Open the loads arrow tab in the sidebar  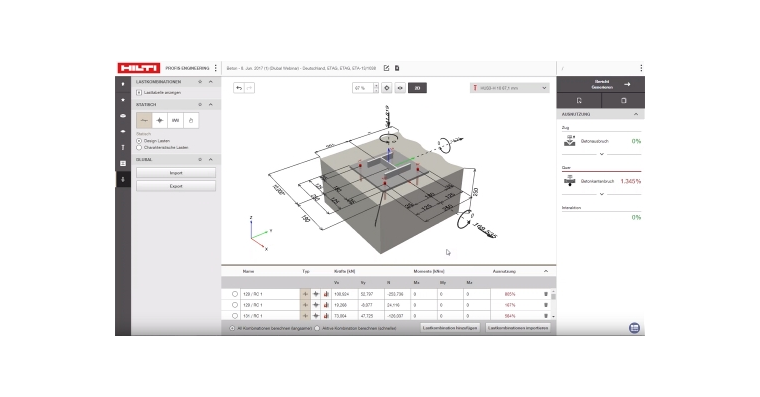tap(123, 179)
